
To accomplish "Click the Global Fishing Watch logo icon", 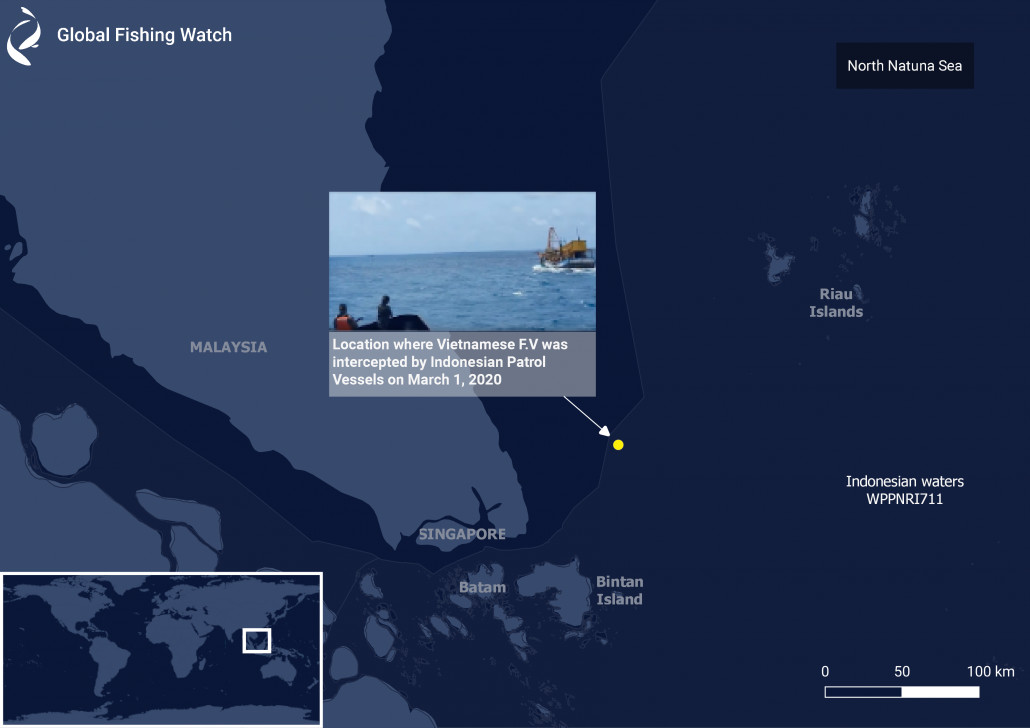I will (x=24, y=36).
